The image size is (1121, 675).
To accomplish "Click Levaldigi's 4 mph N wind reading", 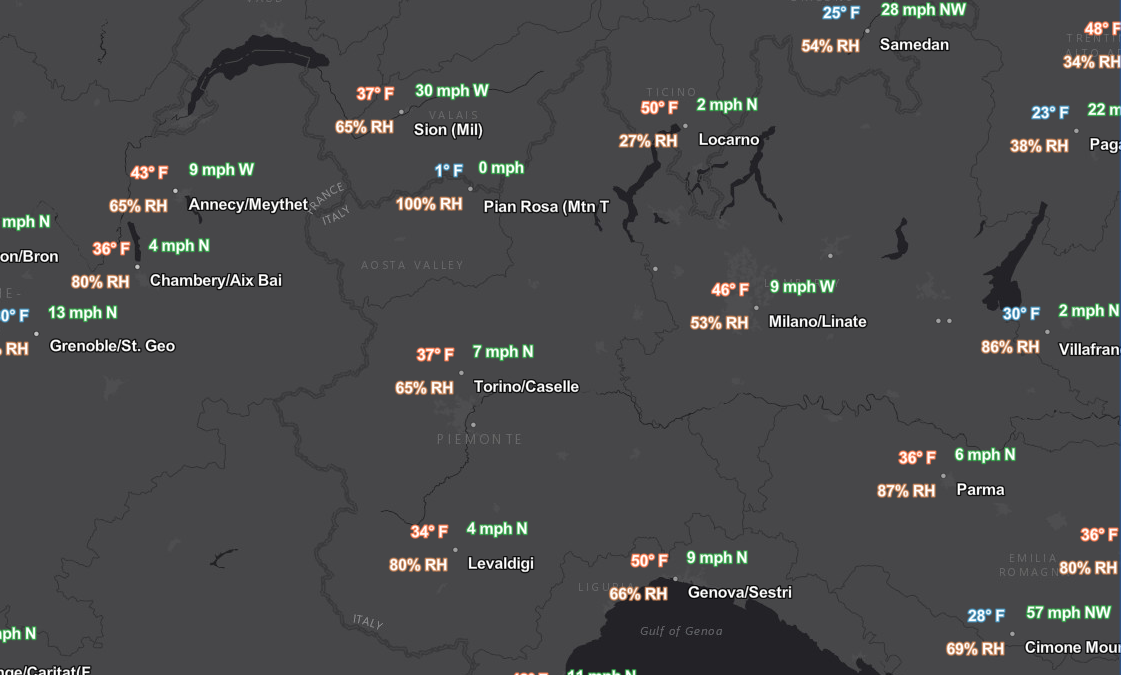I will pos(497,529).
